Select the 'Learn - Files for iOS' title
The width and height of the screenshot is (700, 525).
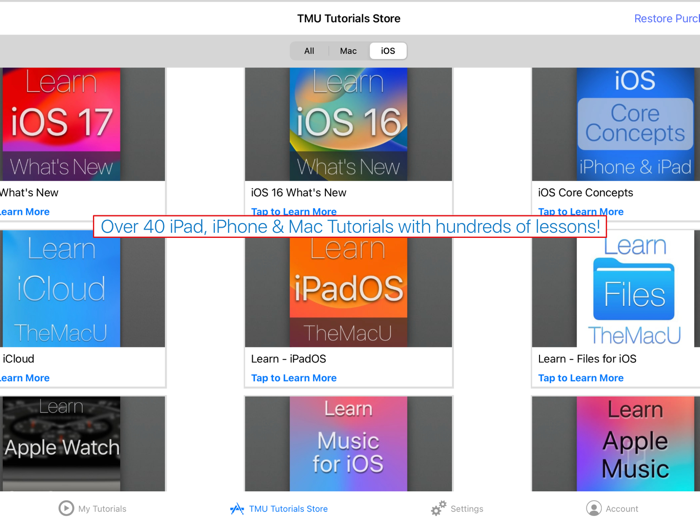(x=588, y=359)
